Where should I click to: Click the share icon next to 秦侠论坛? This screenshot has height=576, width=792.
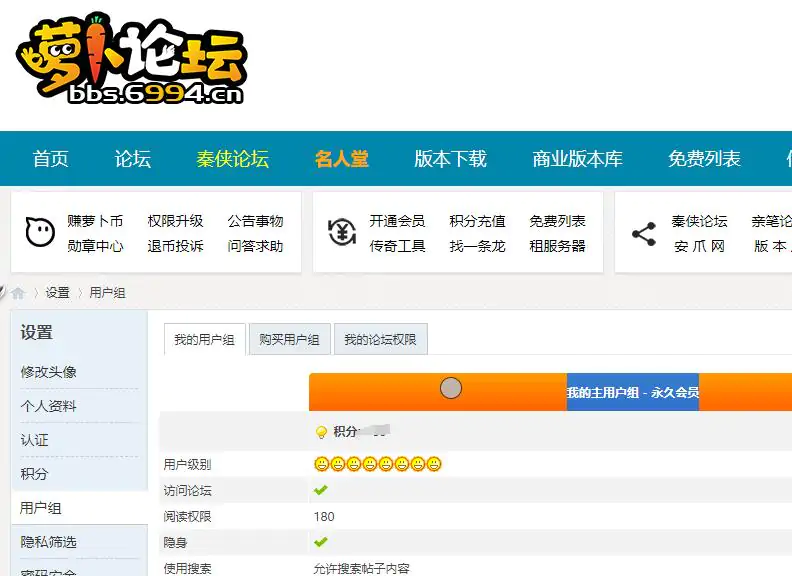point(644,234)
